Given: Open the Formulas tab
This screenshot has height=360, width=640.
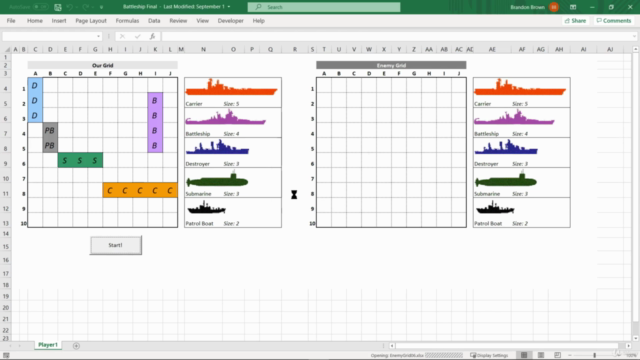Looking at the screenshot, I should (x=127, y=20).
